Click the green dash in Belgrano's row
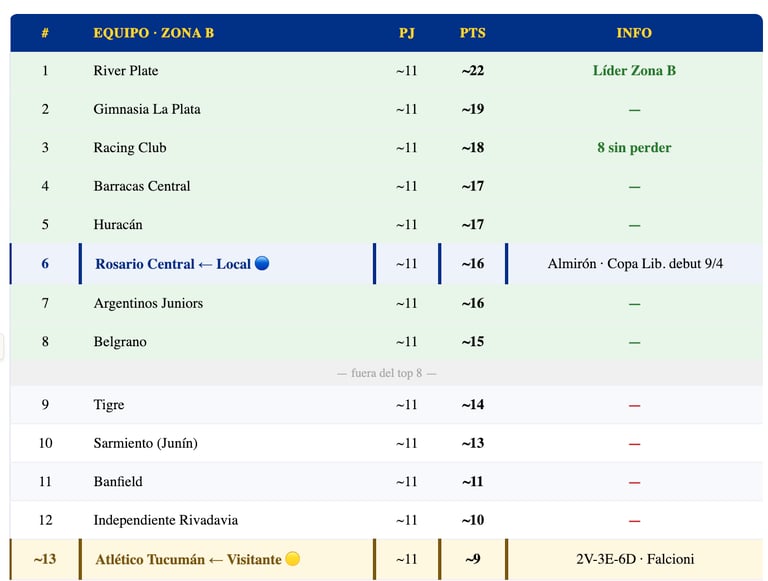The image size is (768, 581). (634, 342)
